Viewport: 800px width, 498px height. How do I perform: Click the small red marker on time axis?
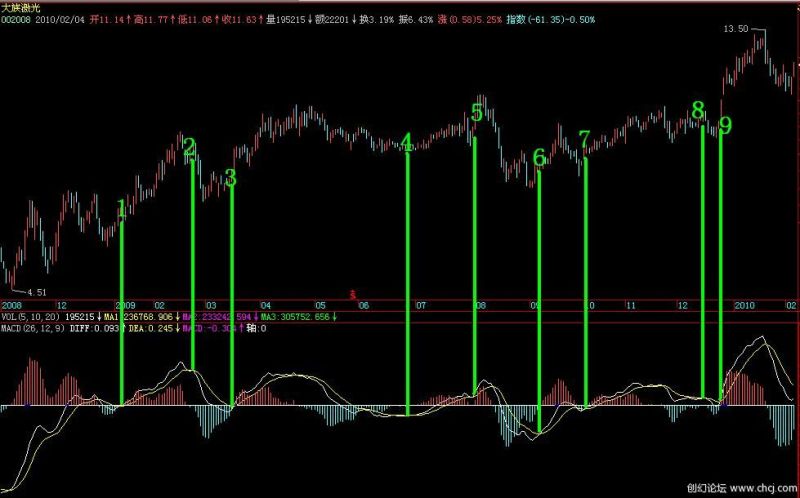[352, 294]
